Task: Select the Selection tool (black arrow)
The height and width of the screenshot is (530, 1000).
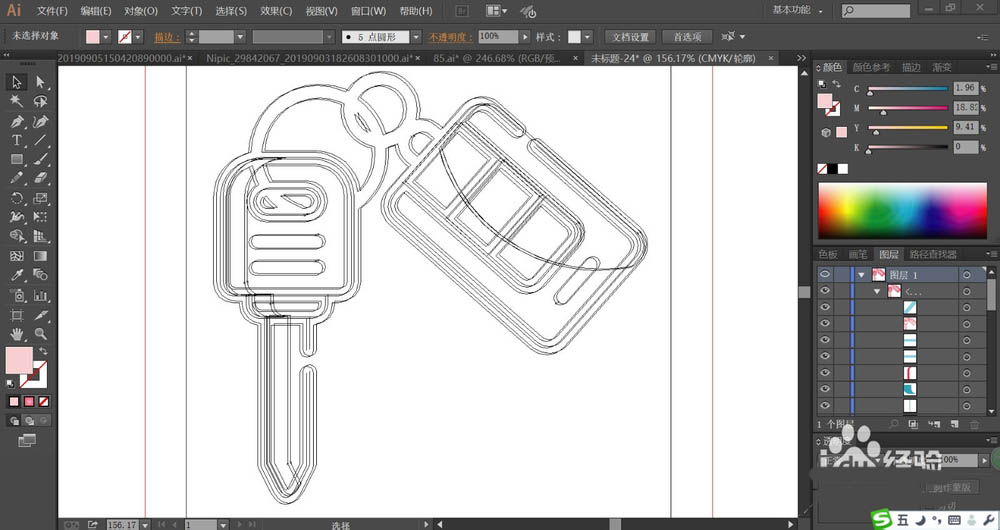Action: click(17, 82)
